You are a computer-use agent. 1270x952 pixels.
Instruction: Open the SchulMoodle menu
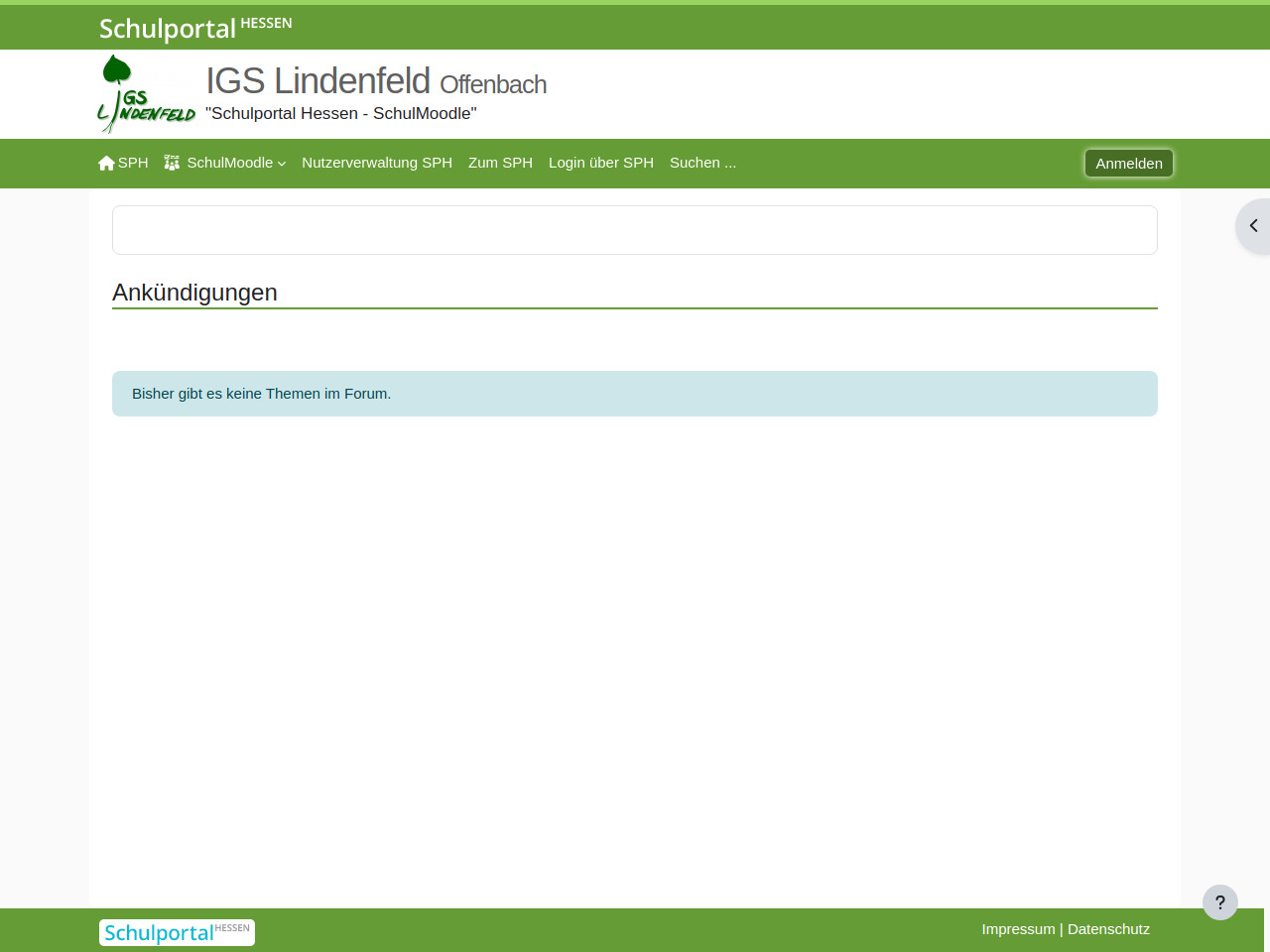[x=229, y=163]
